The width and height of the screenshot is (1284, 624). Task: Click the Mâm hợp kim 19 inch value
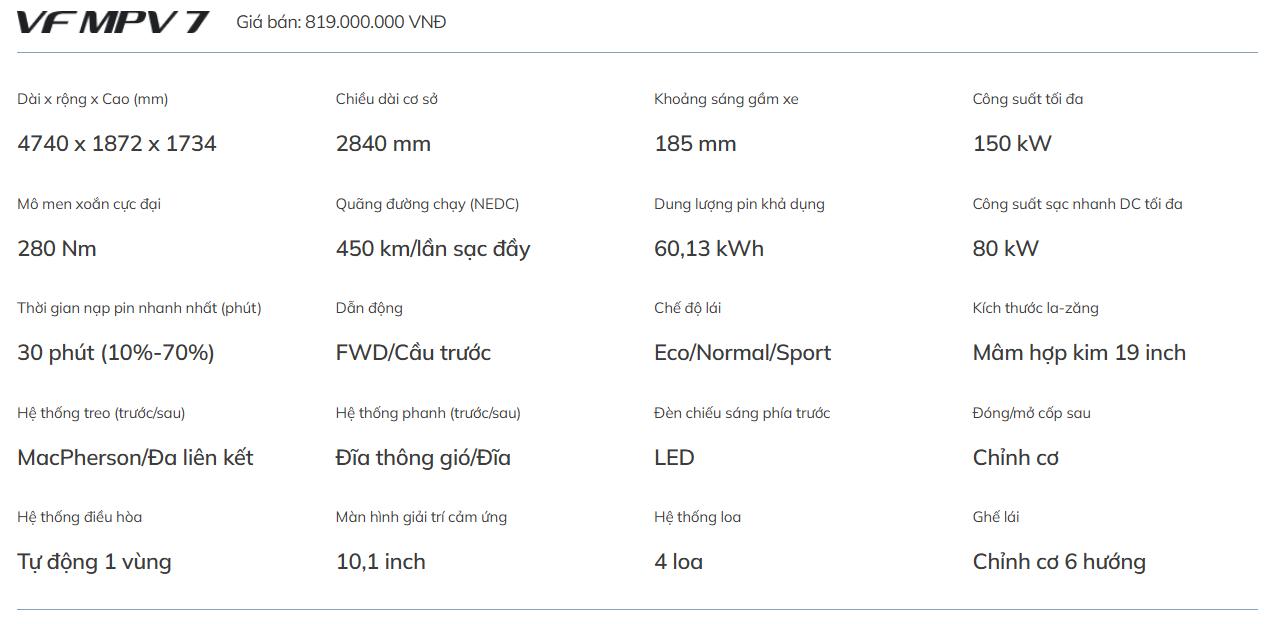pos(1079,353)
